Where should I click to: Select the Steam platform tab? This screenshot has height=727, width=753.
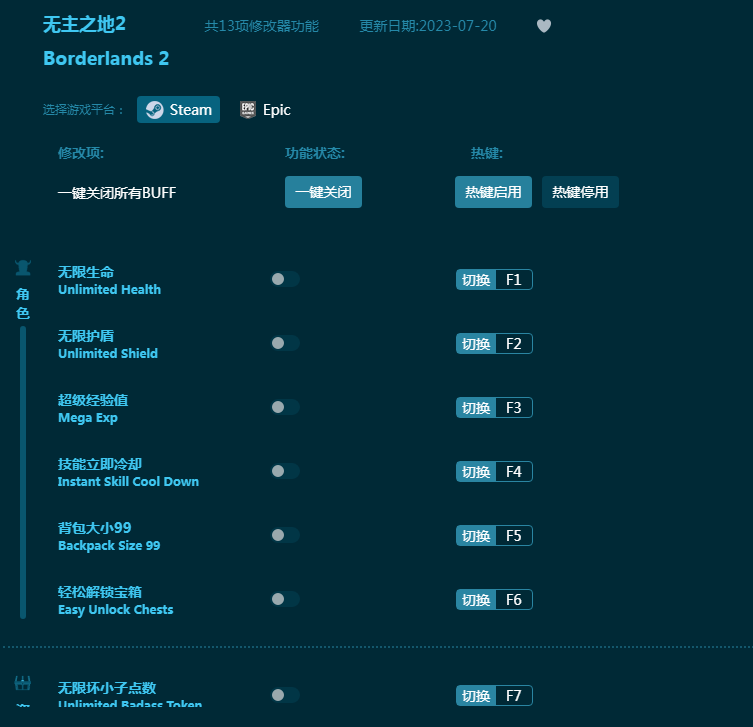tap(178, 109)
